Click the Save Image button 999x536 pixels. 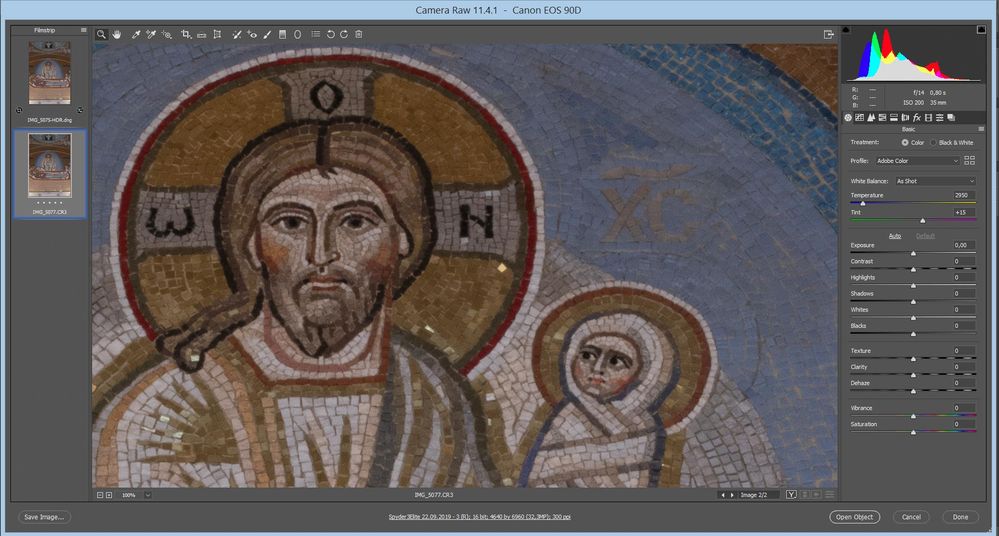(44, 517)
